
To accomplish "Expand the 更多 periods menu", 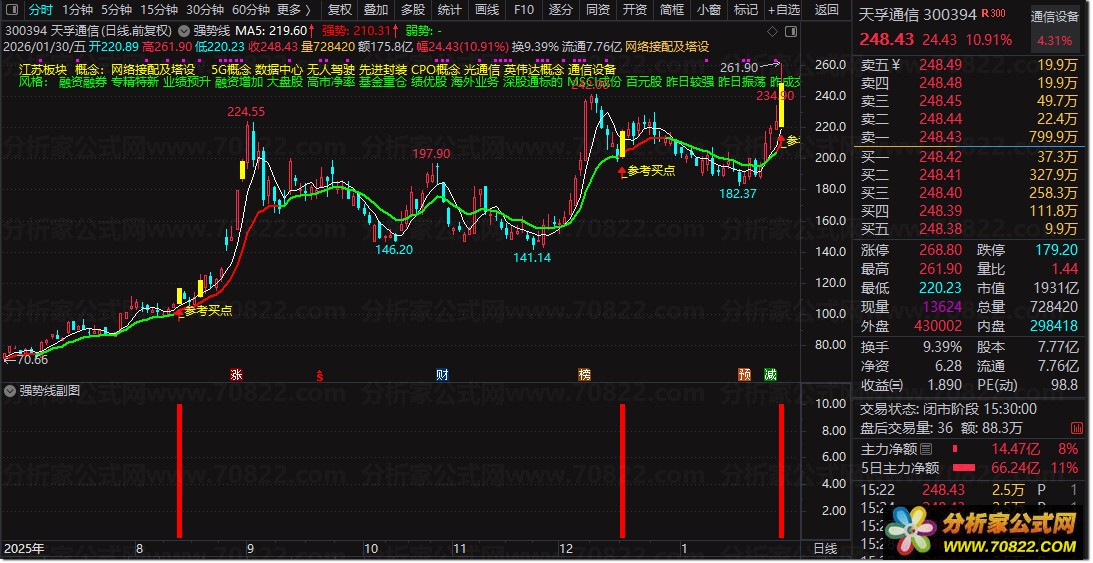I will coord(293,10).
